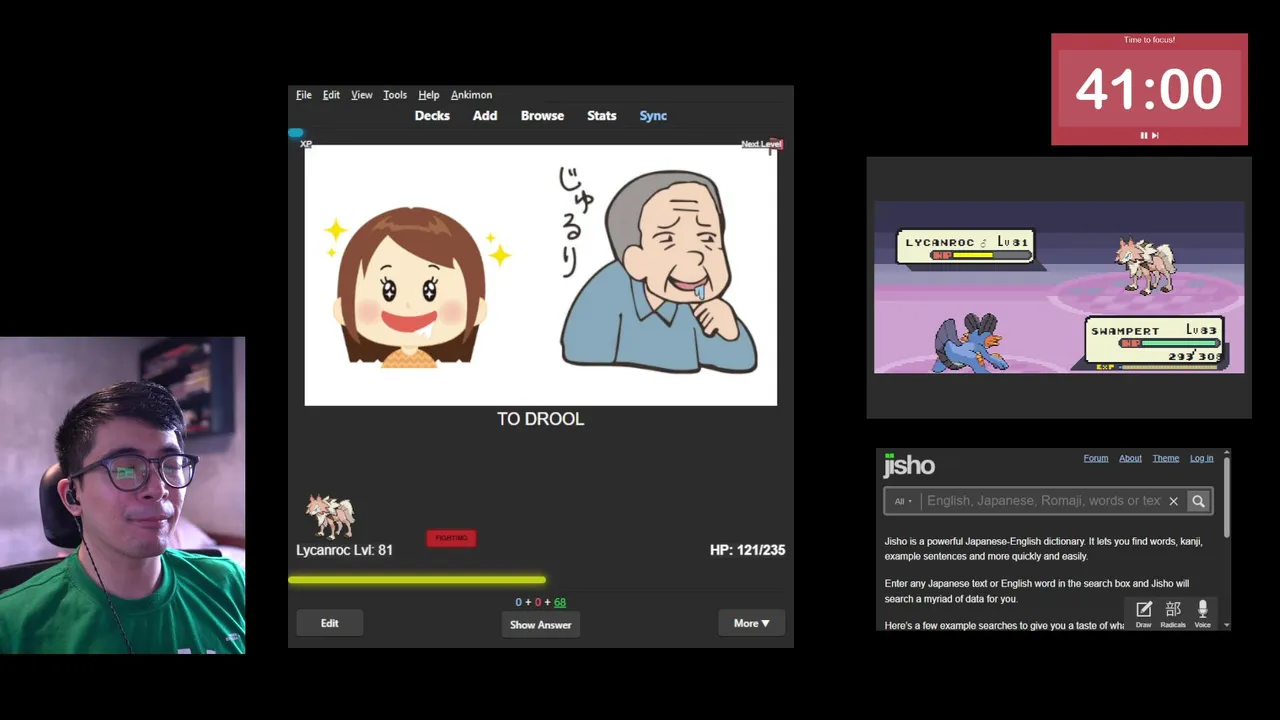
Task: Click the Lycanroc sprite in battle window
Action: (x=1144, y=265)
